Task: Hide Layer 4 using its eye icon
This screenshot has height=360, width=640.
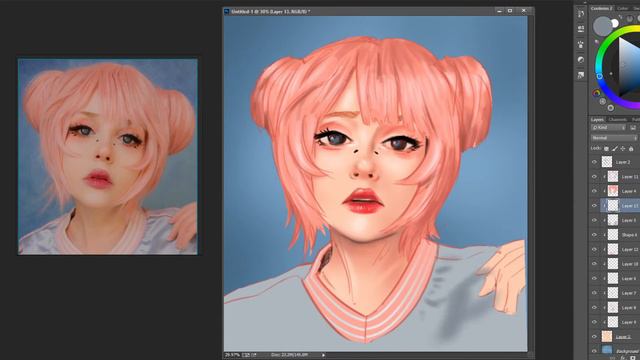Action: 594,191
